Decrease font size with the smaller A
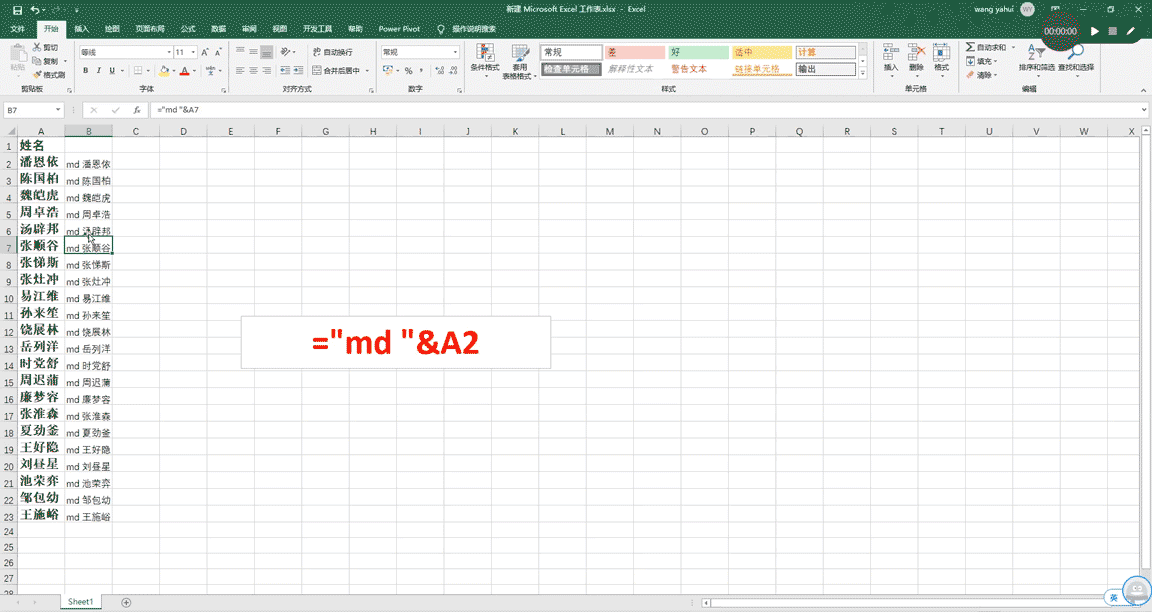The height and width of the screenshot is (612, 1152). tap(217, 52)
